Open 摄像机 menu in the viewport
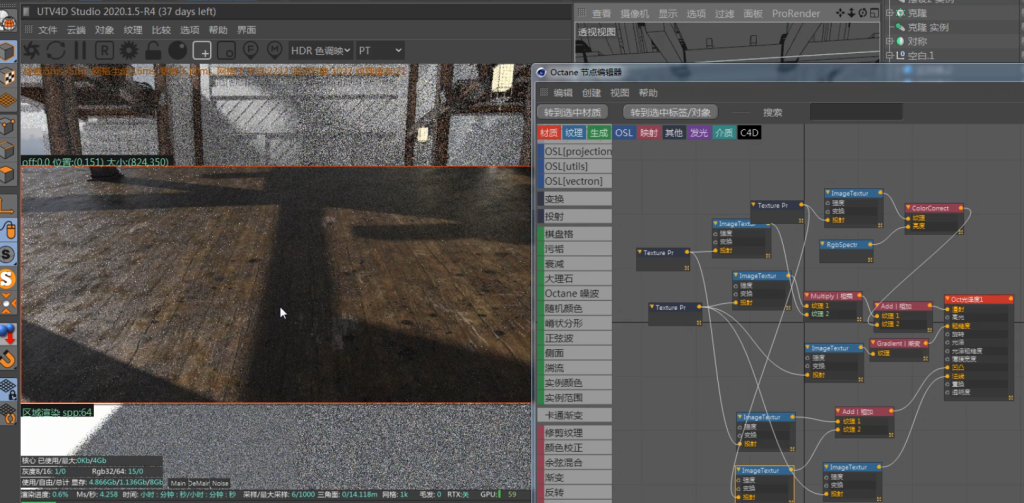This screenshot has width=1024, height=503. [635, 14]
